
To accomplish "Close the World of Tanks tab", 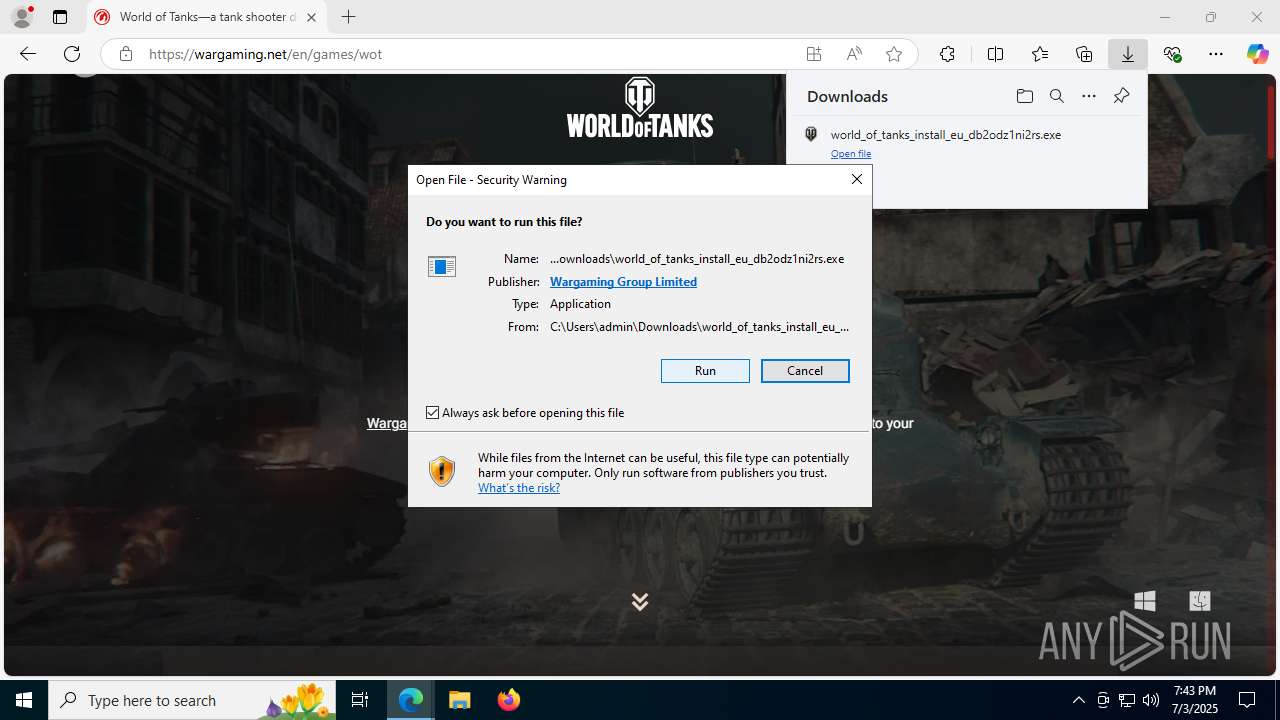I will (x=311, y=17).
